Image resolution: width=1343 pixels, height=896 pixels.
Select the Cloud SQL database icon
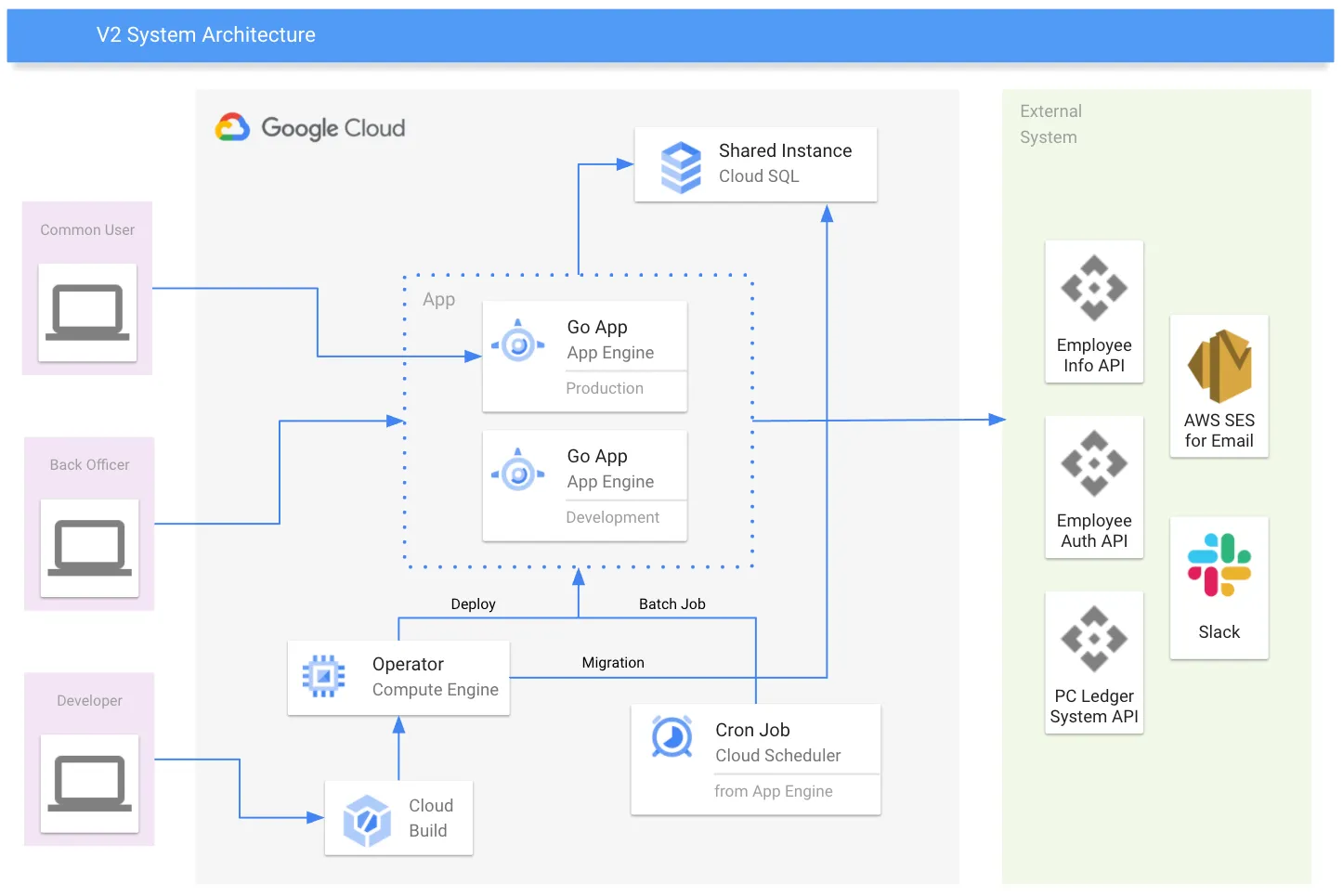(681, 166)
